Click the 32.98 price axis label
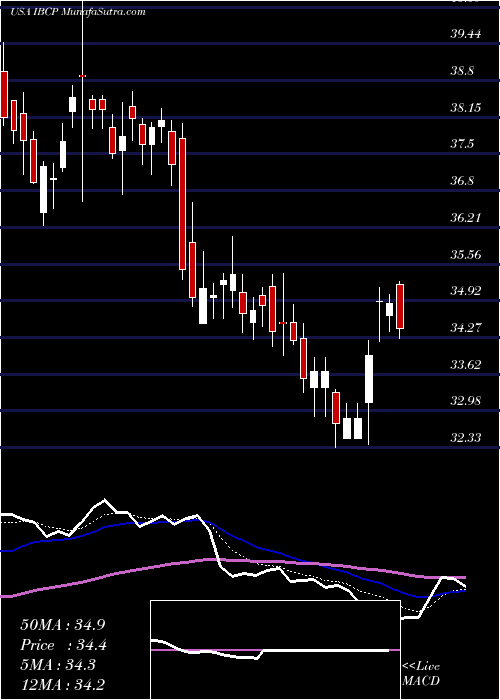 (466, 401)
